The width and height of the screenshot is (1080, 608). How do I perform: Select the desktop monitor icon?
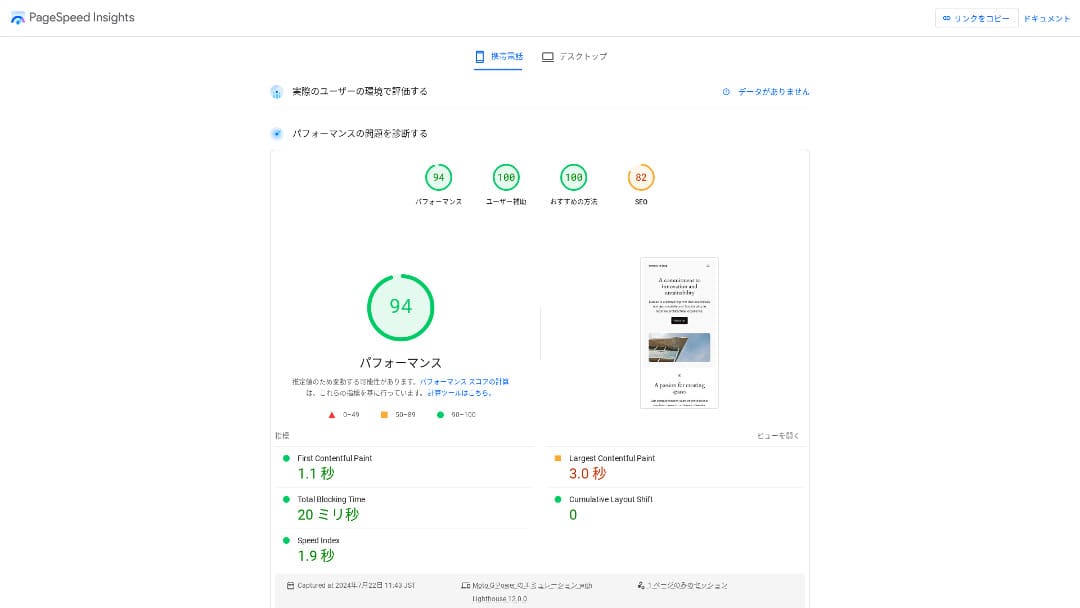547,57
